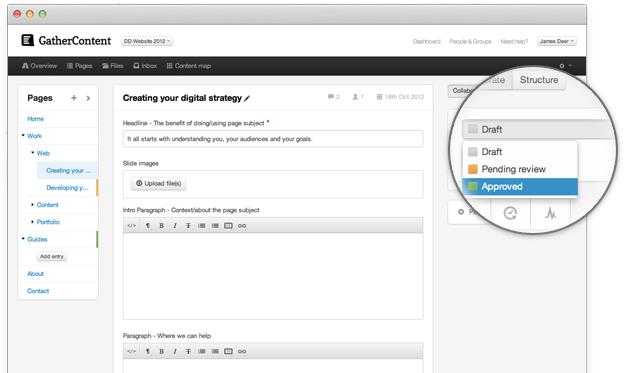Insert a table in 'Where we can help' toolbar
624x373 pixels.
(x=228, y=352)
